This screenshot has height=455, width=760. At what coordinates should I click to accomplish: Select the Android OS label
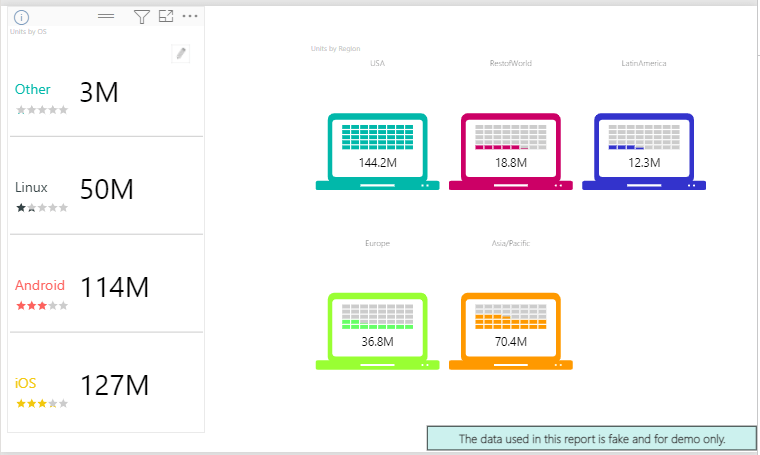pos(40,285)
